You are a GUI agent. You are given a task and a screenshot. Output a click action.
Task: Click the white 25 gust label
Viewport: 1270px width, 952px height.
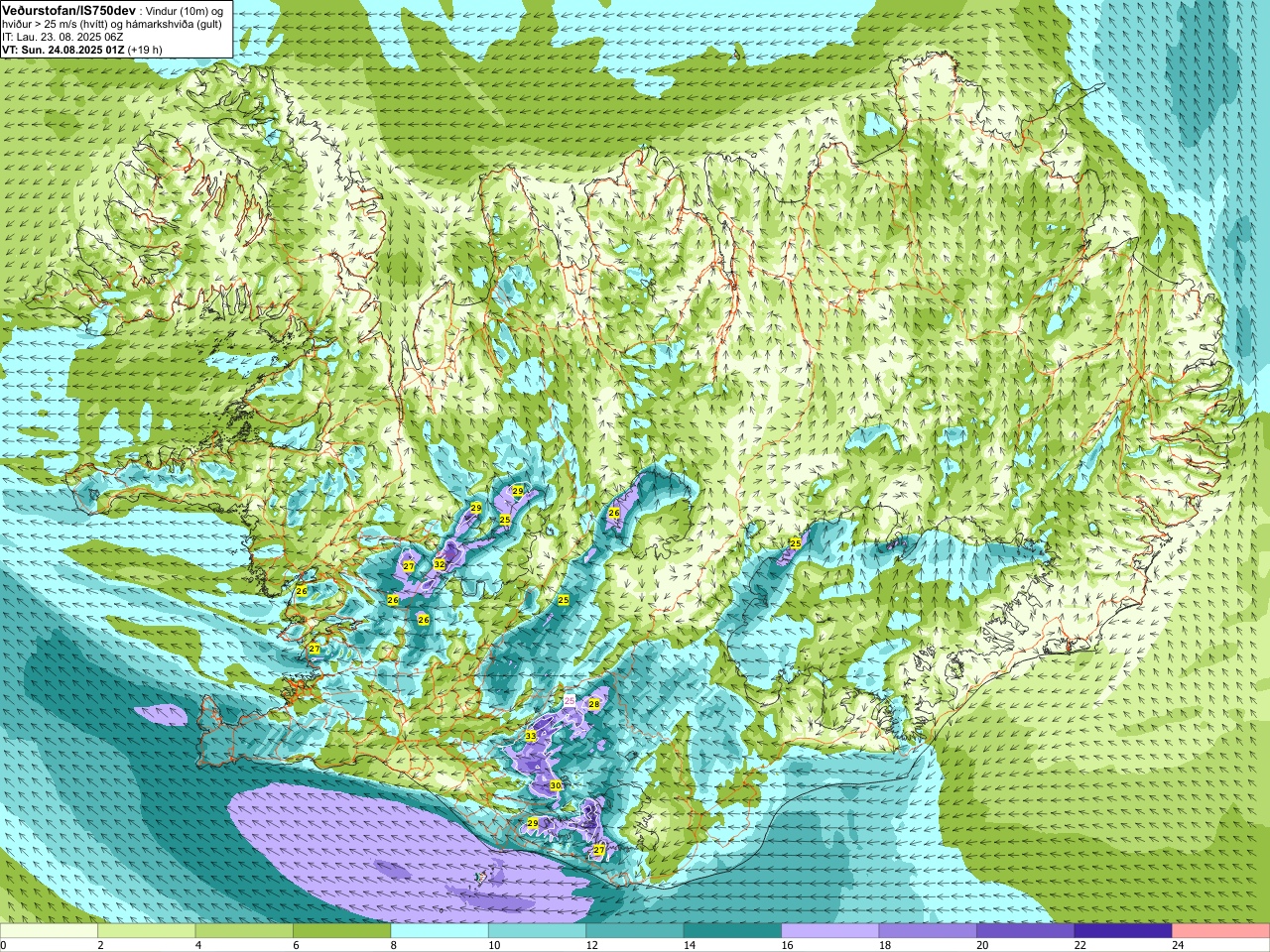(570, 700)
